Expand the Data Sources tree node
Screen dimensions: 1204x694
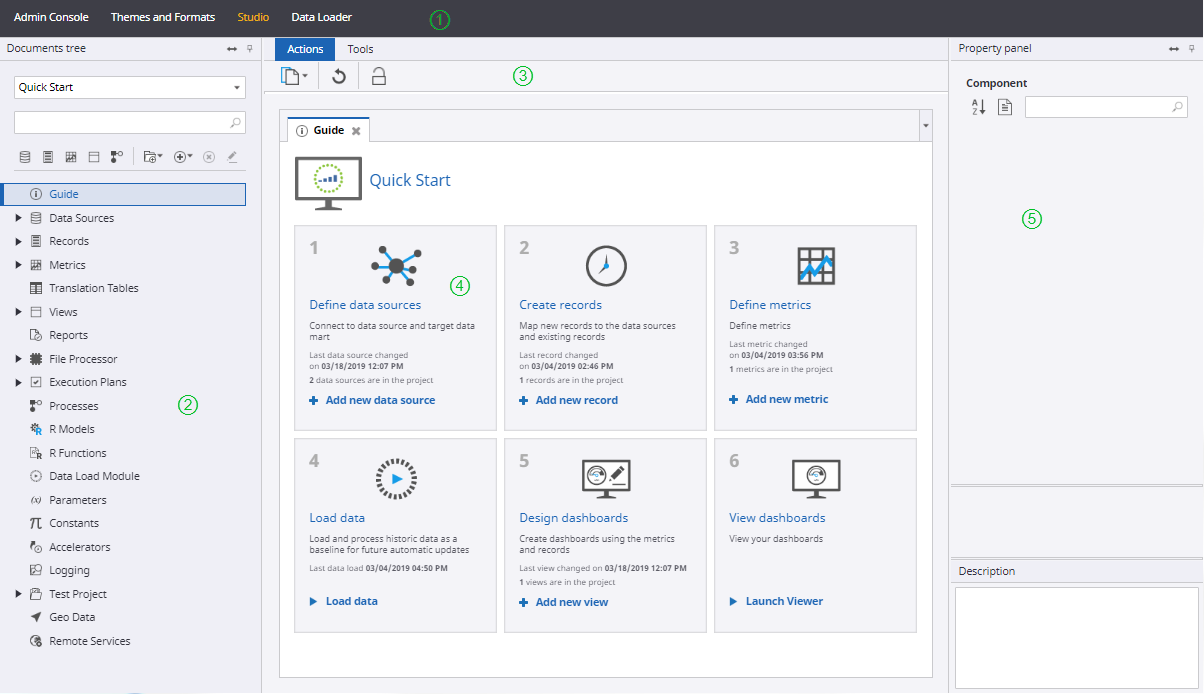coord(19,218)
